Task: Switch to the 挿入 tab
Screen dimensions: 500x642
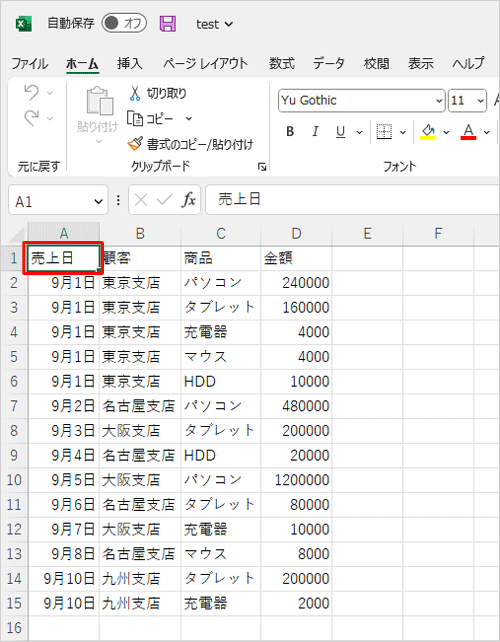Action: click(x=129, y=63)
